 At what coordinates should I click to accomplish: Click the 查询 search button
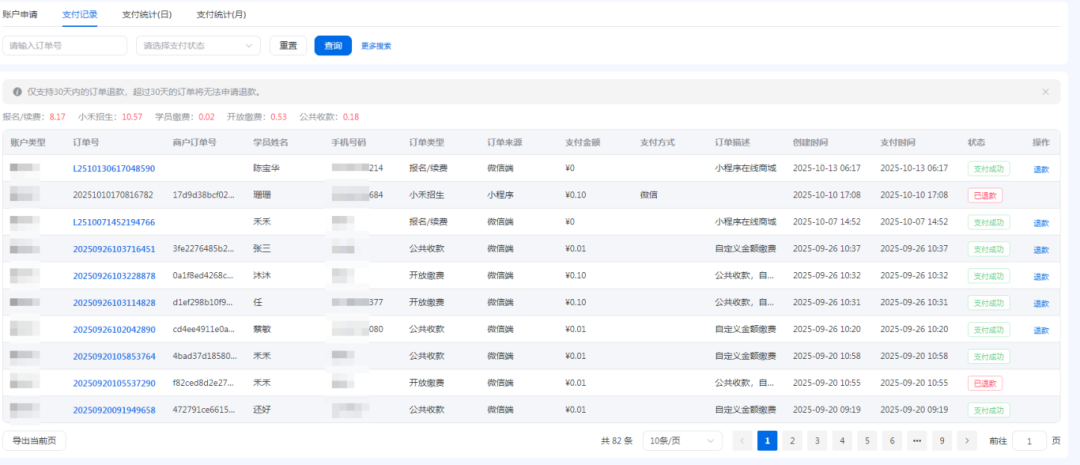333,46
